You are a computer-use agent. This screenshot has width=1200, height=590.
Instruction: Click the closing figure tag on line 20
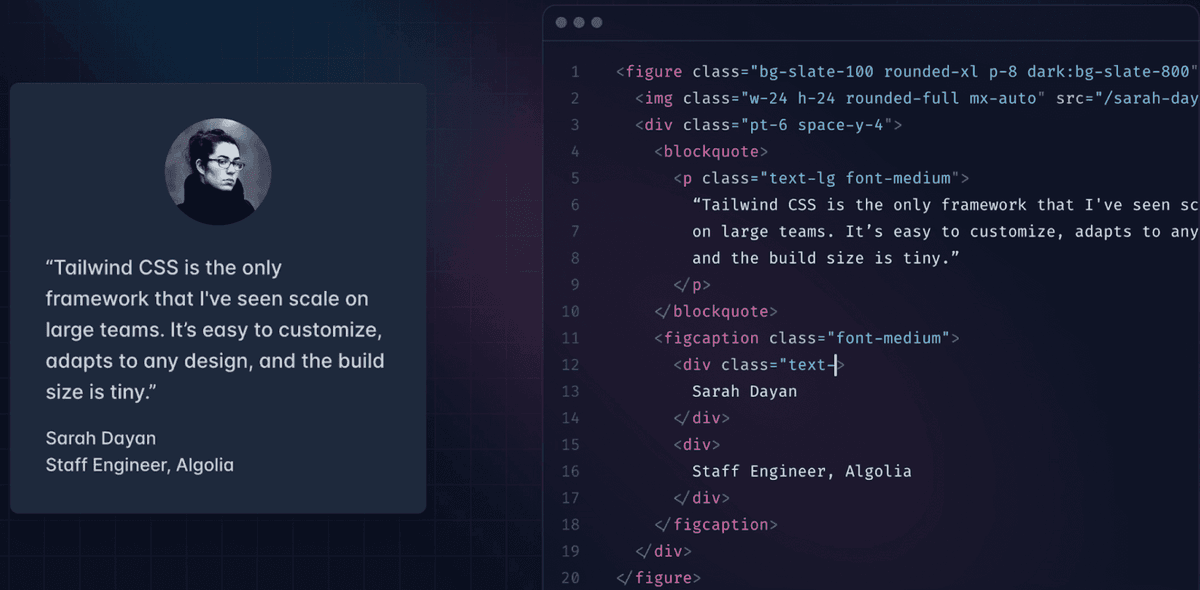(x=660, y=577)
